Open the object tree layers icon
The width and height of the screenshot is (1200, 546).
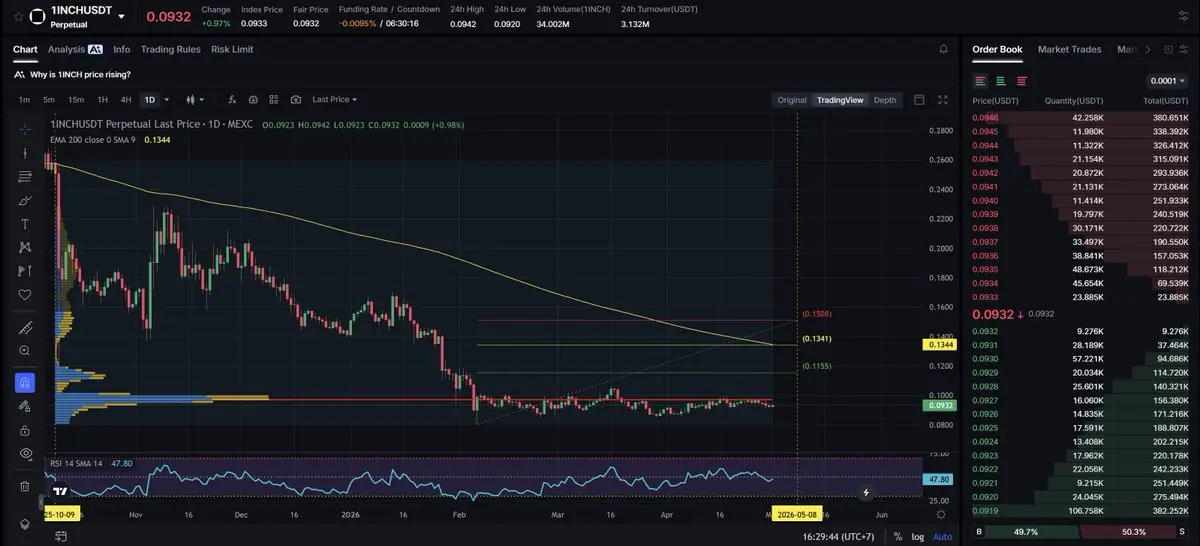click(x=25, y=524)
